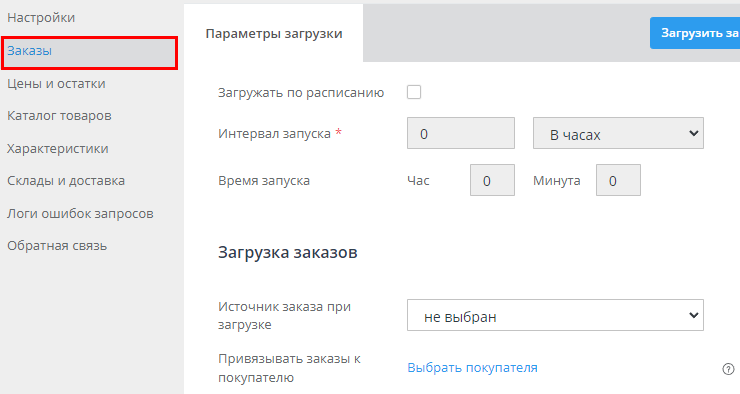Focus the Минута launch time field
The image size is (740, 394).
(x=618, y=180)
